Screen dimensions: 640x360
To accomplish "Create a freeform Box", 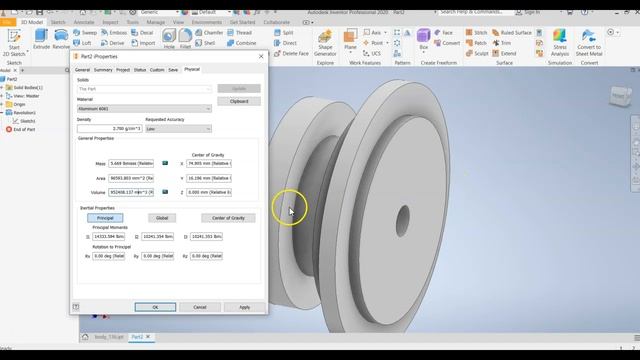I will 424,39.
